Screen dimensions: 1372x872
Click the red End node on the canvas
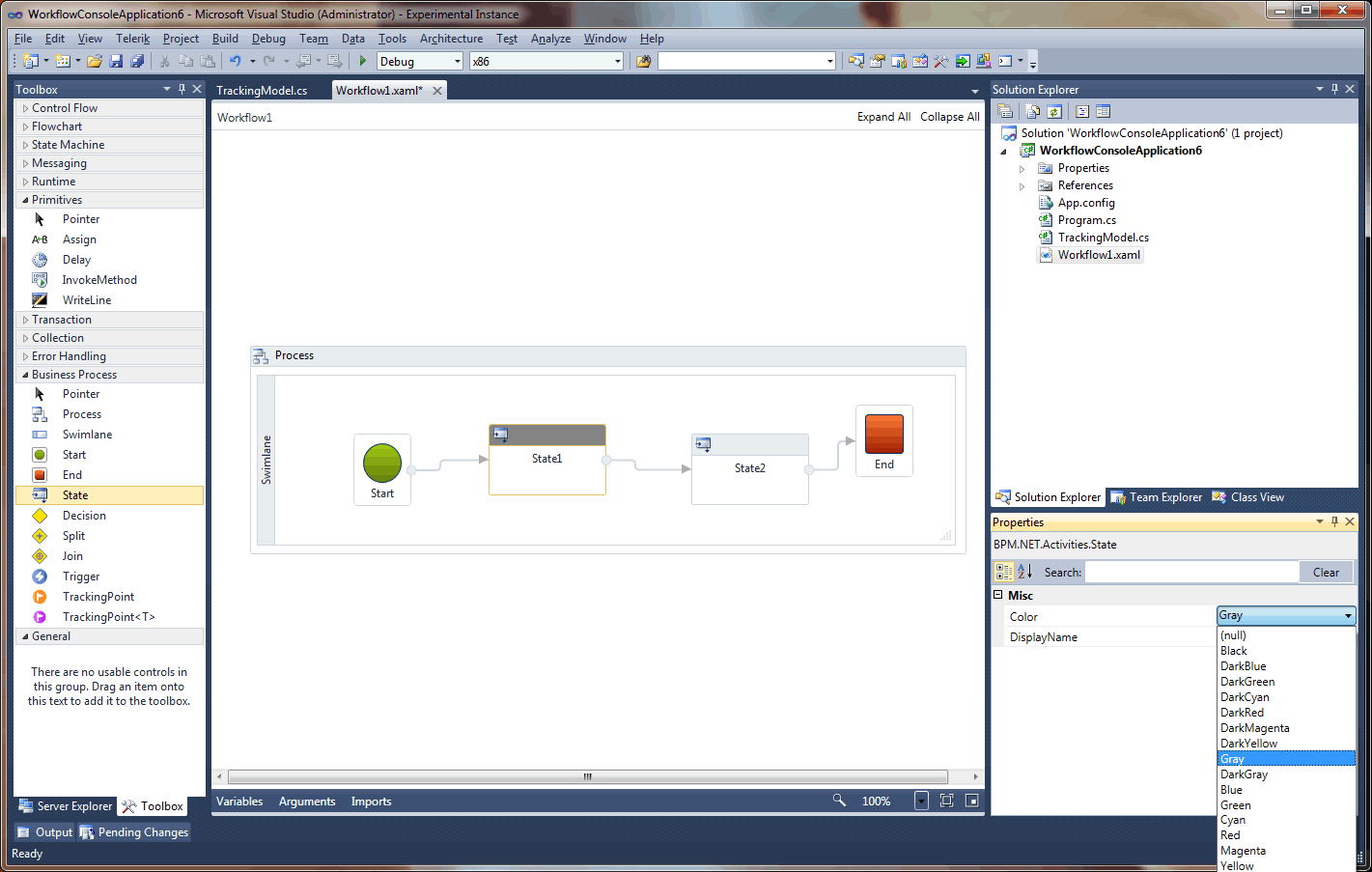(884, 434)
